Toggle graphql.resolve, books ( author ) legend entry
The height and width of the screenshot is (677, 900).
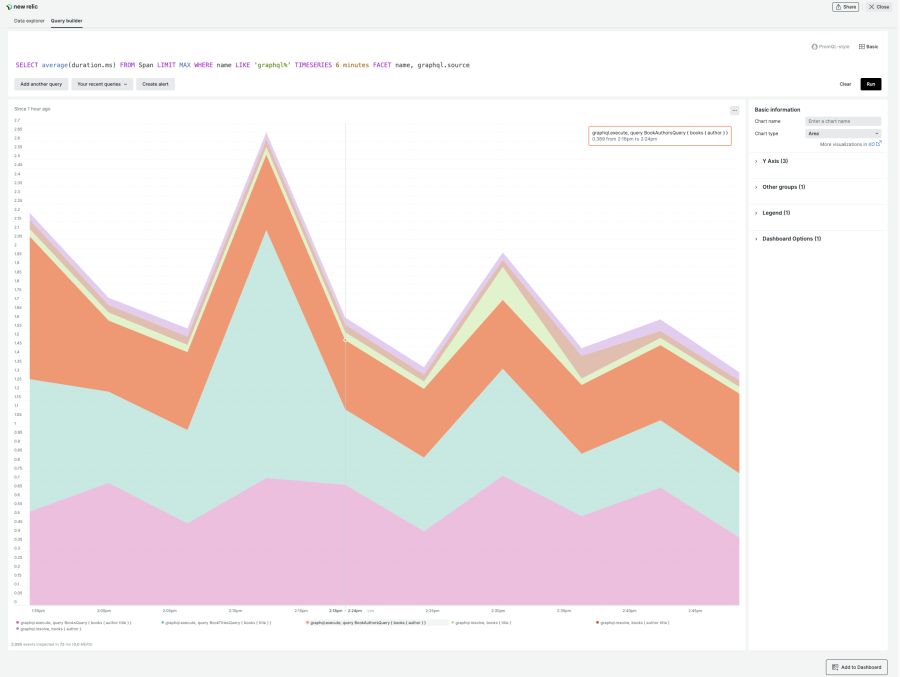click(x=48, y=629)
